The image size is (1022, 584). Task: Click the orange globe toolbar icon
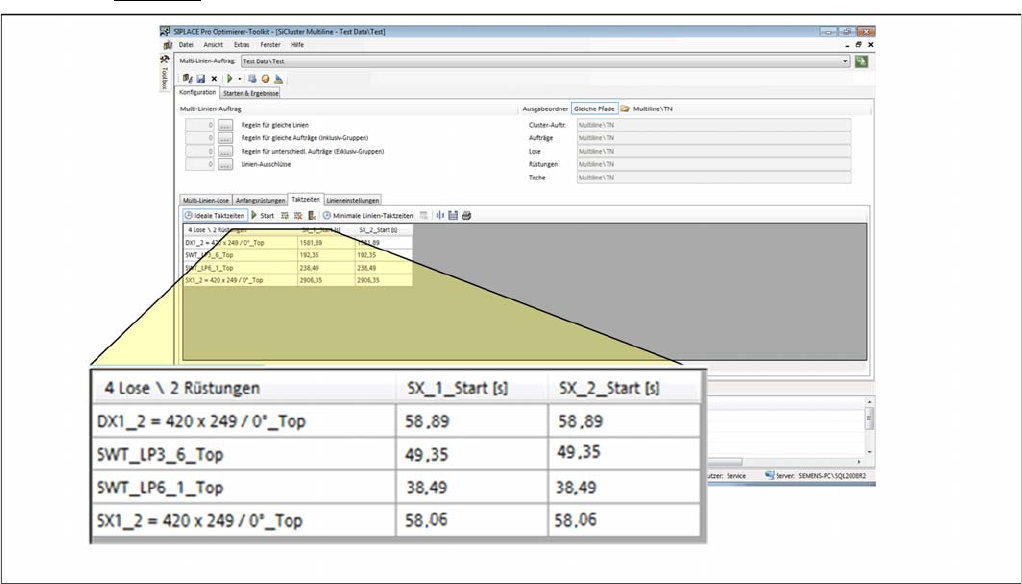[x=265, y=78]
